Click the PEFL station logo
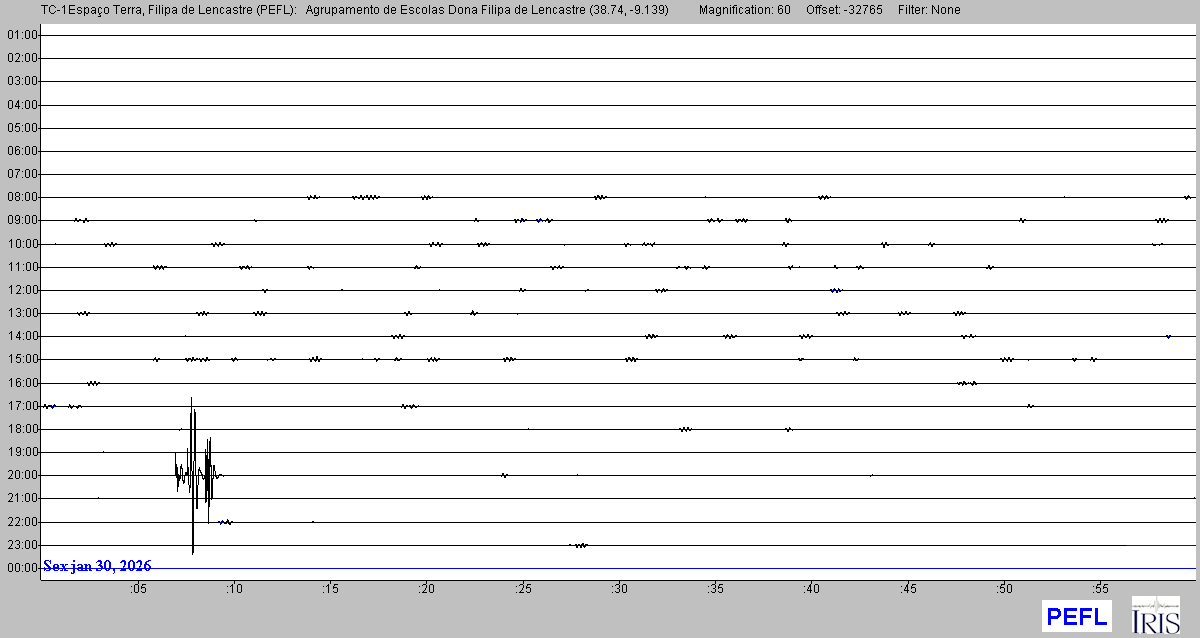 (x=1076, y=615)
